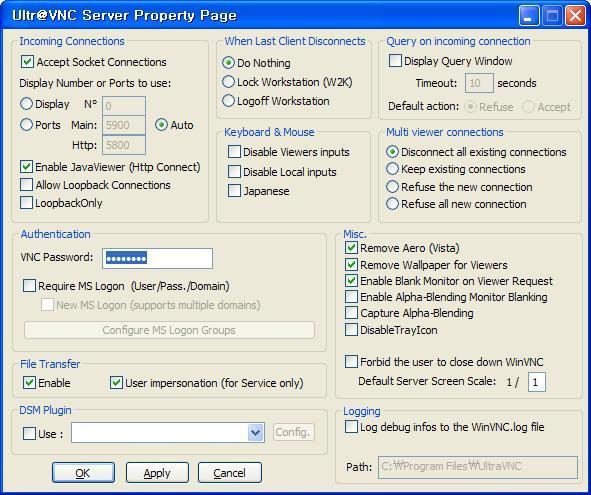
Task: Minimize the Server Property Page window
Action: click(x=528, y=16)
